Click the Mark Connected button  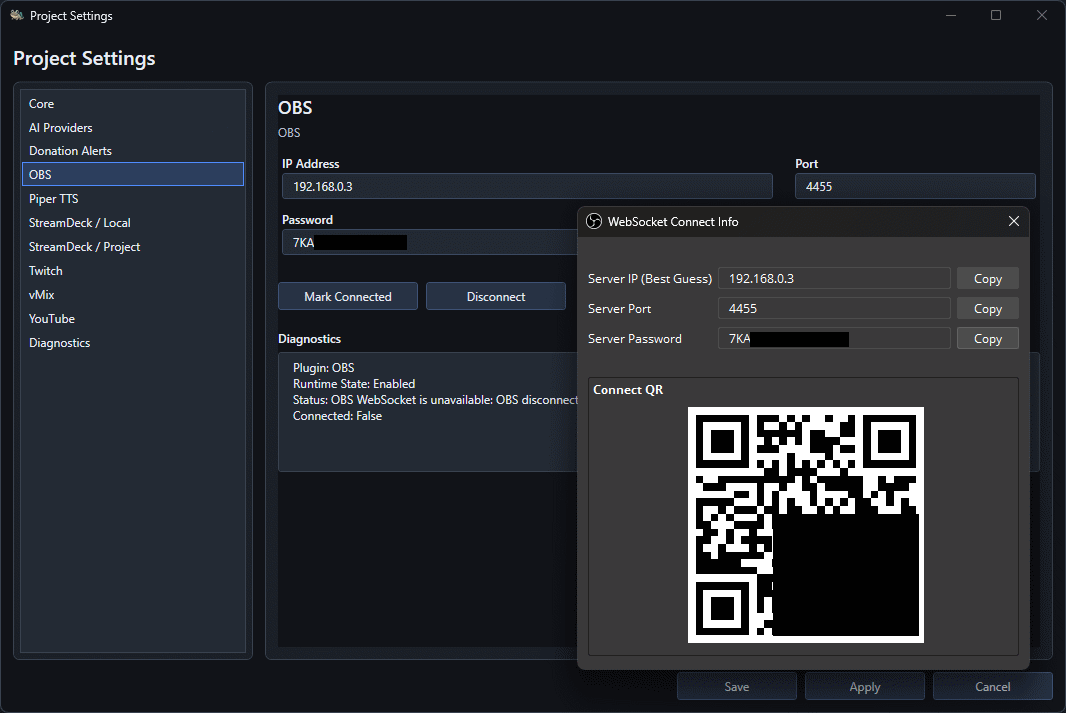348,296
